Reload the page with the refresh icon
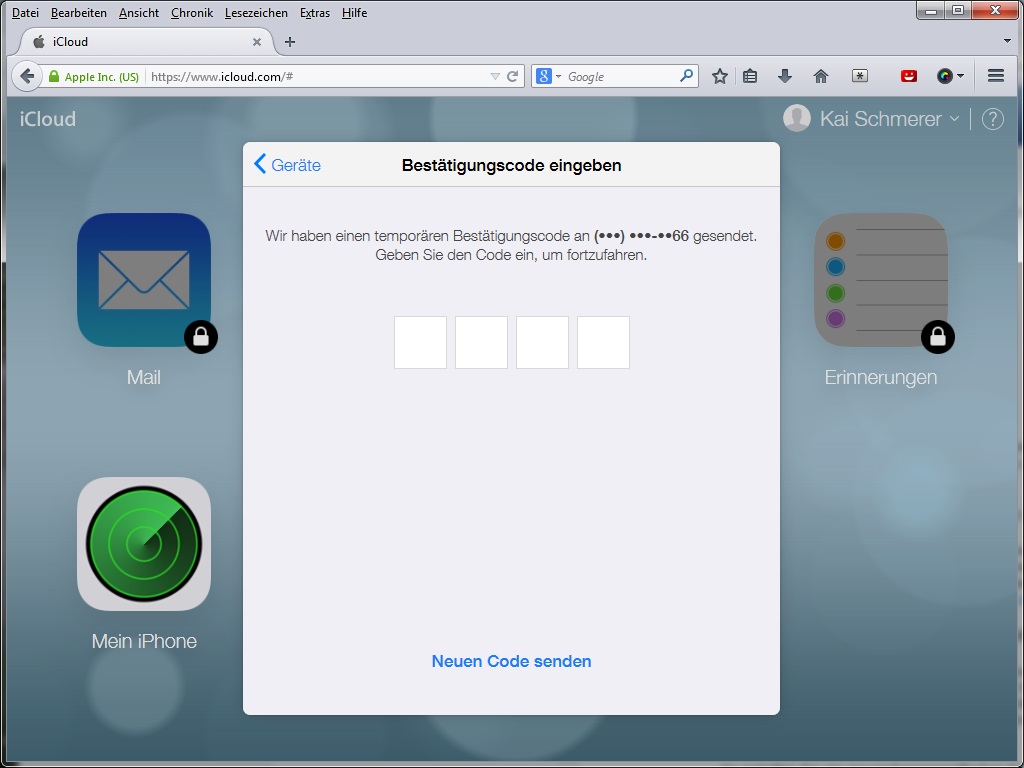The height and width of the screenshot is (768, 1024). (x=513, y=76)
